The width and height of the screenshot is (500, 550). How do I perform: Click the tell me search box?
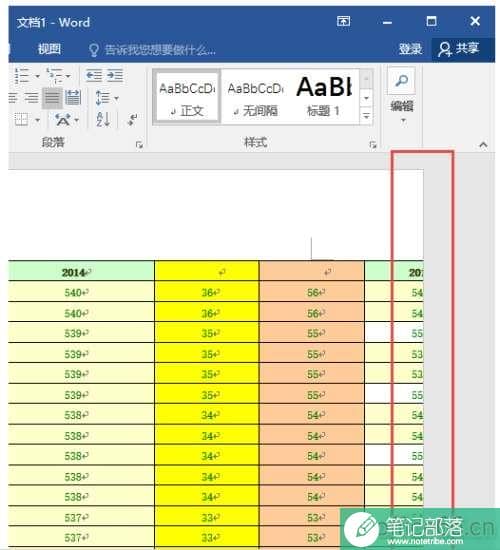(160, 50)
